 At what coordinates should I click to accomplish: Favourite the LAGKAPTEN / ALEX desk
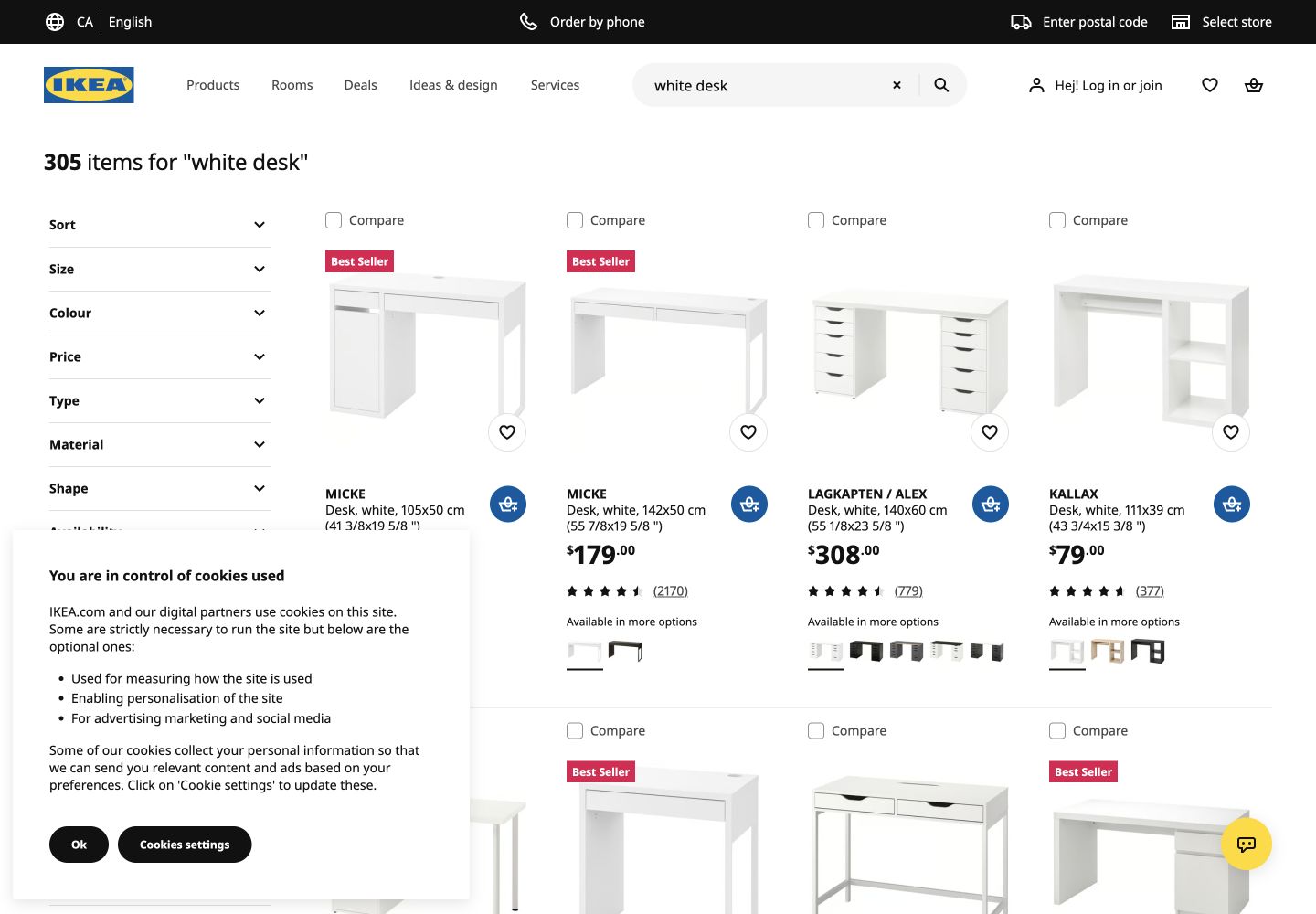(x=990, y=432)
